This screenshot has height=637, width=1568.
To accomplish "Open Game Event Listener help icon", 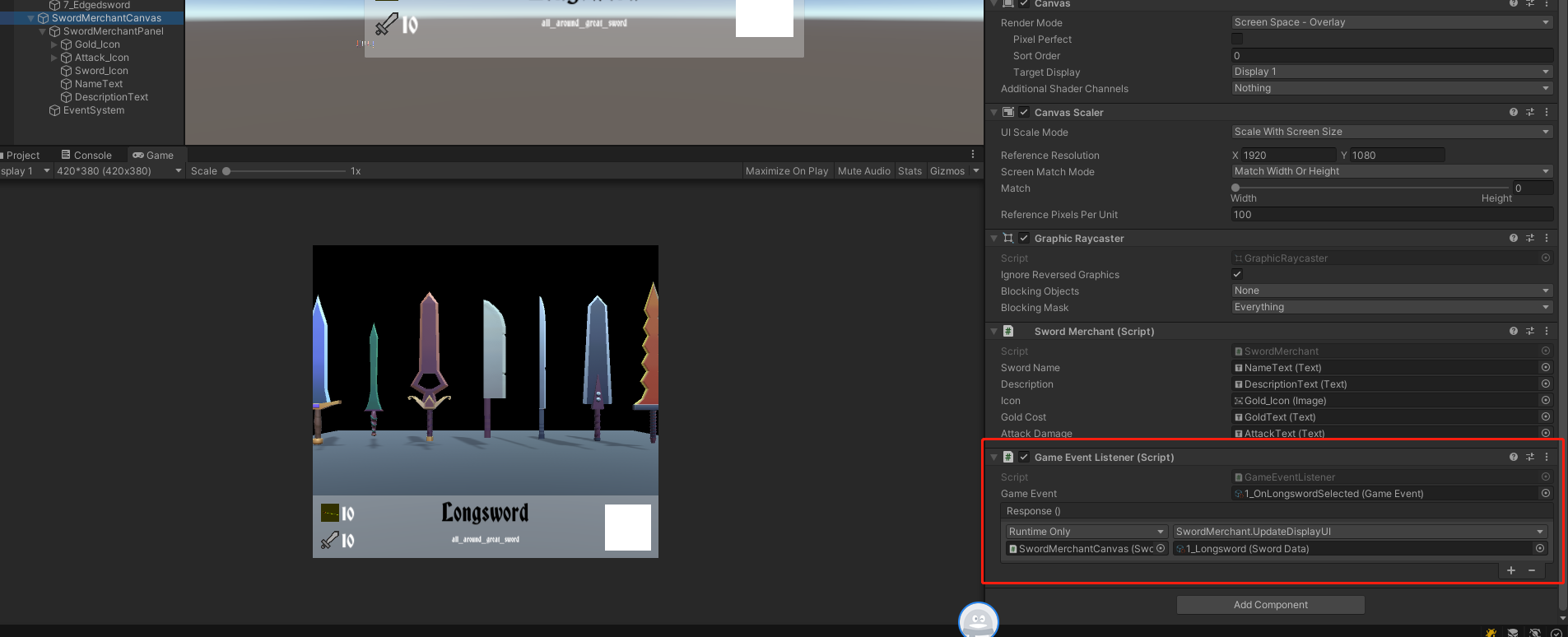I will click(x=1513, y=457).
